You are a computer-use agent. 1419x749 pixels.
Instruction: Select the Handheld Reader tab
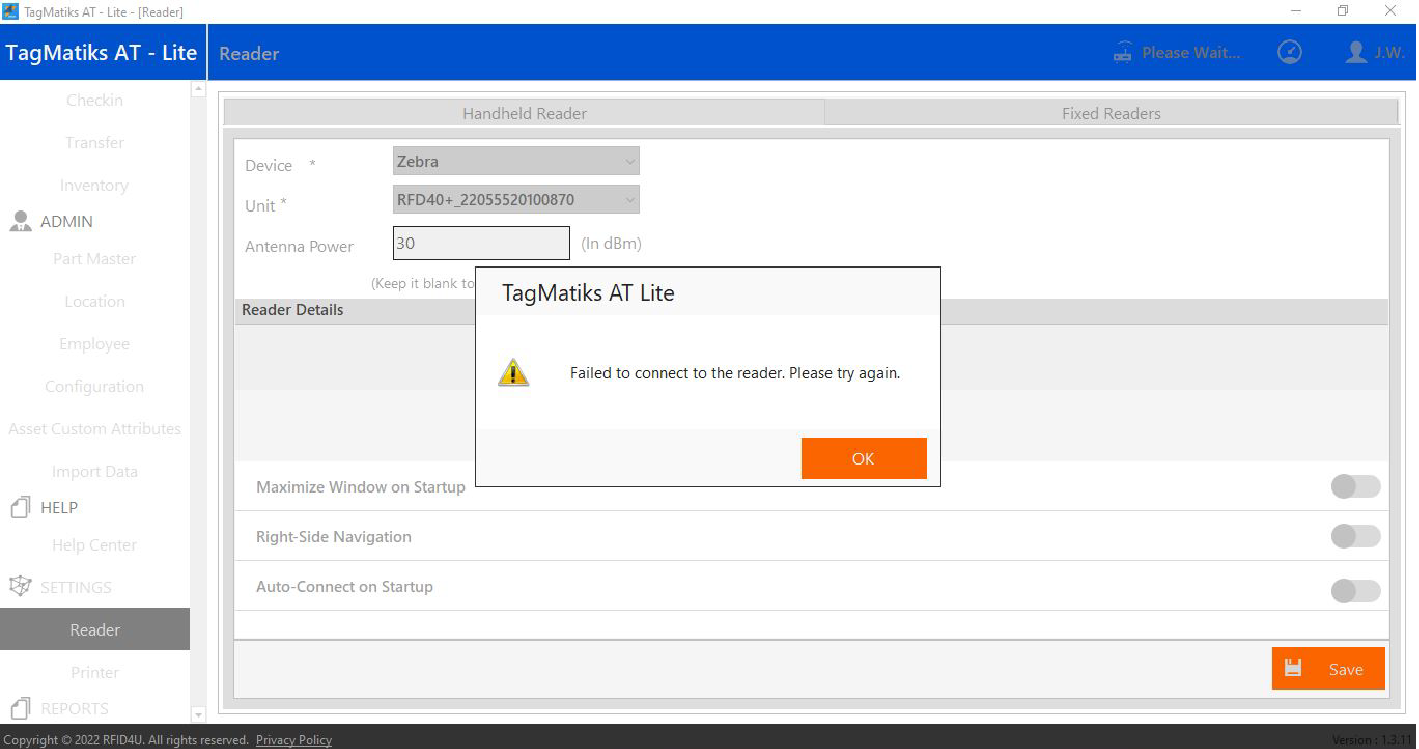[x=524, y=114]
